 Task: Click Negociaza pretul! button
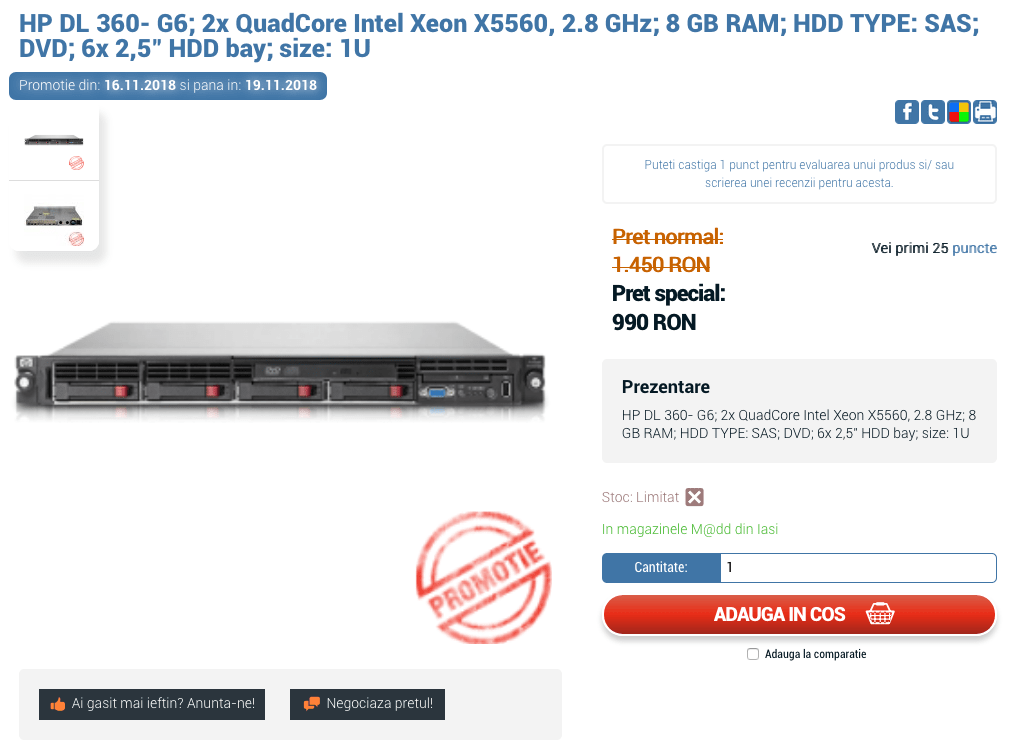[x=367, y=704]
